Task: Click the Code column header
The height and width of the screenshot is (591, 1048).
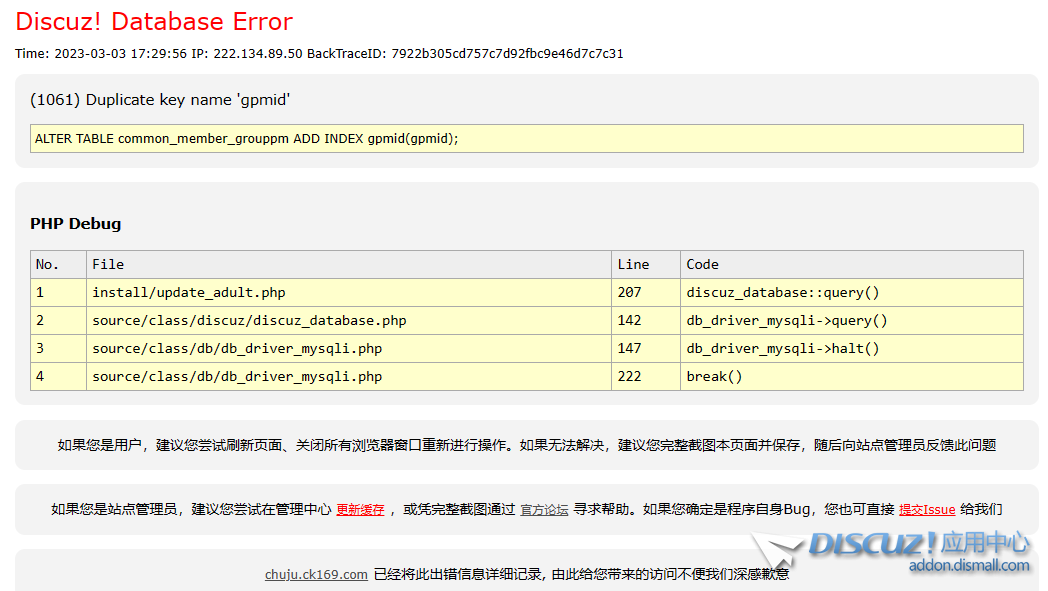Action: (x=702, y=265)
